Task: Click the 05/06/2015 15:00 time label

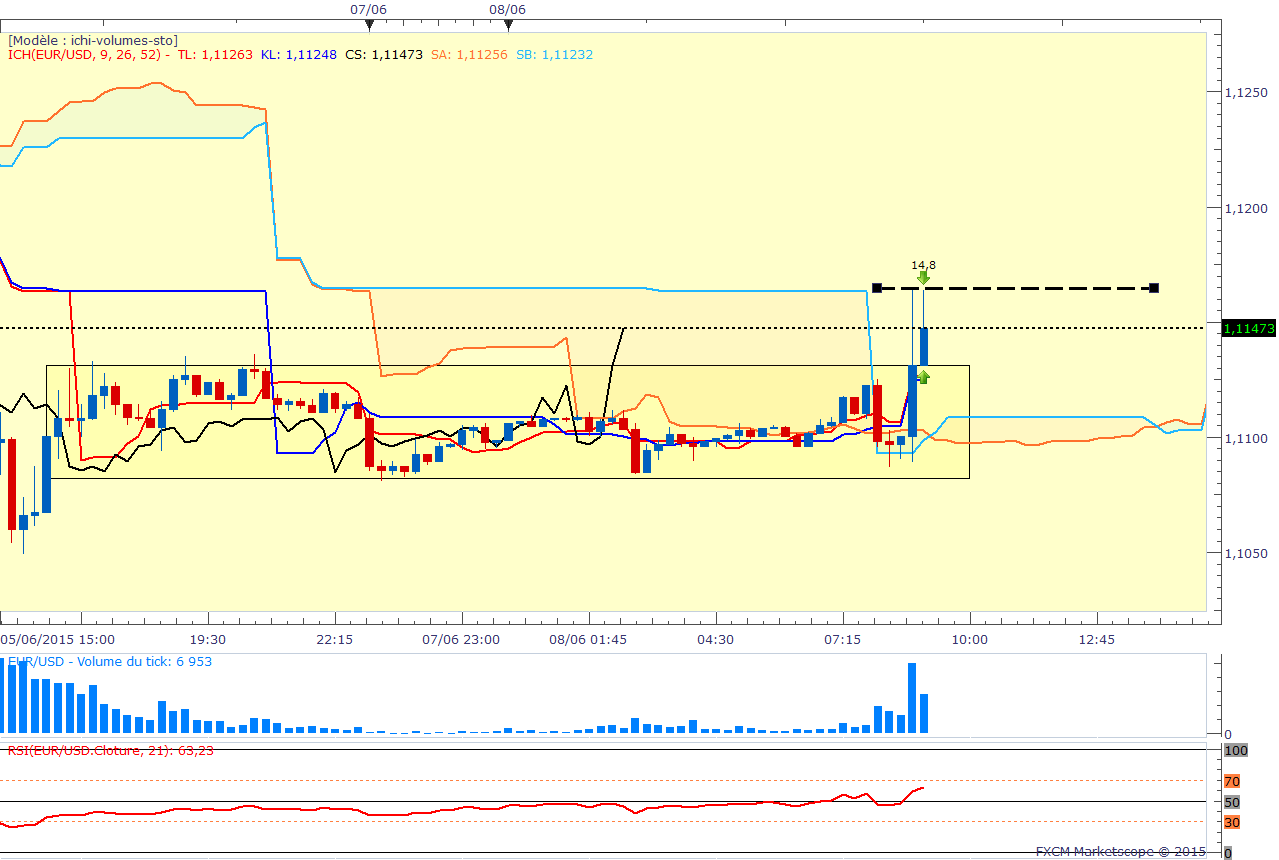Action: pos(58,639)
